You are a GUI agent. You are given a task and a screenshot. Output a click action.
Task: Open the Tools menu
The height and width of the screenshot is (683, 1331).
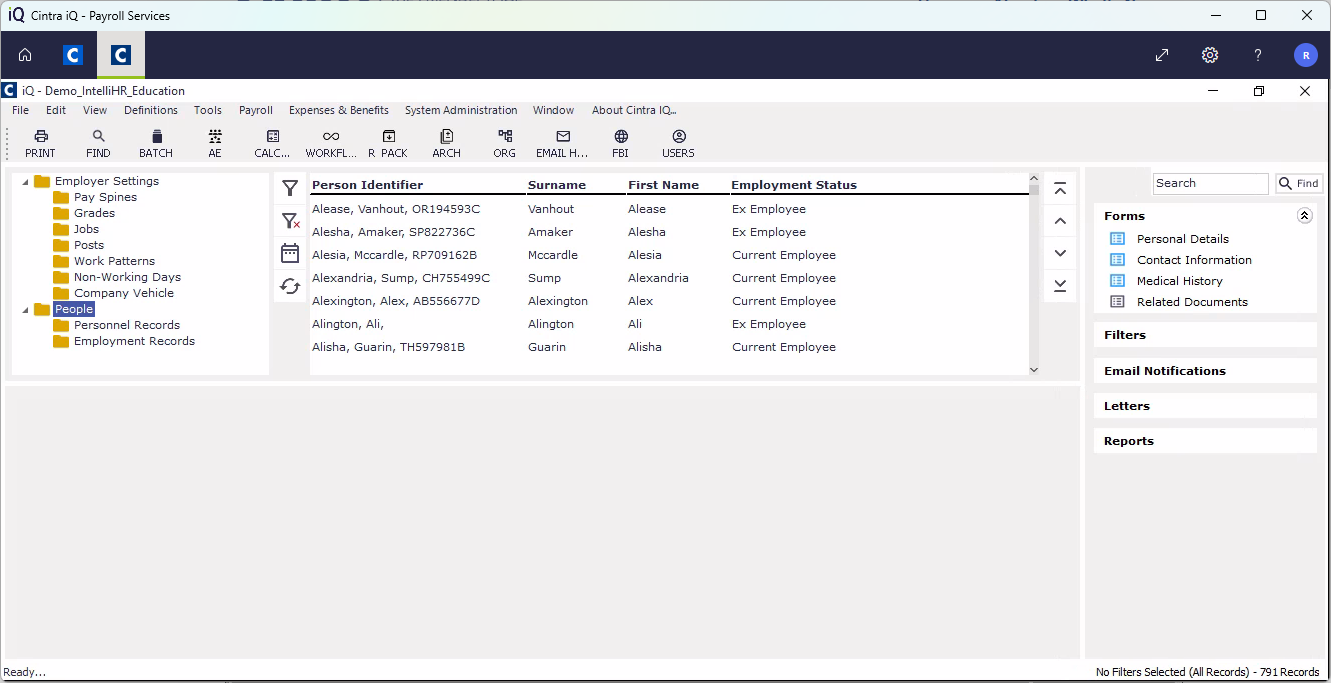(x=208, y=110)
